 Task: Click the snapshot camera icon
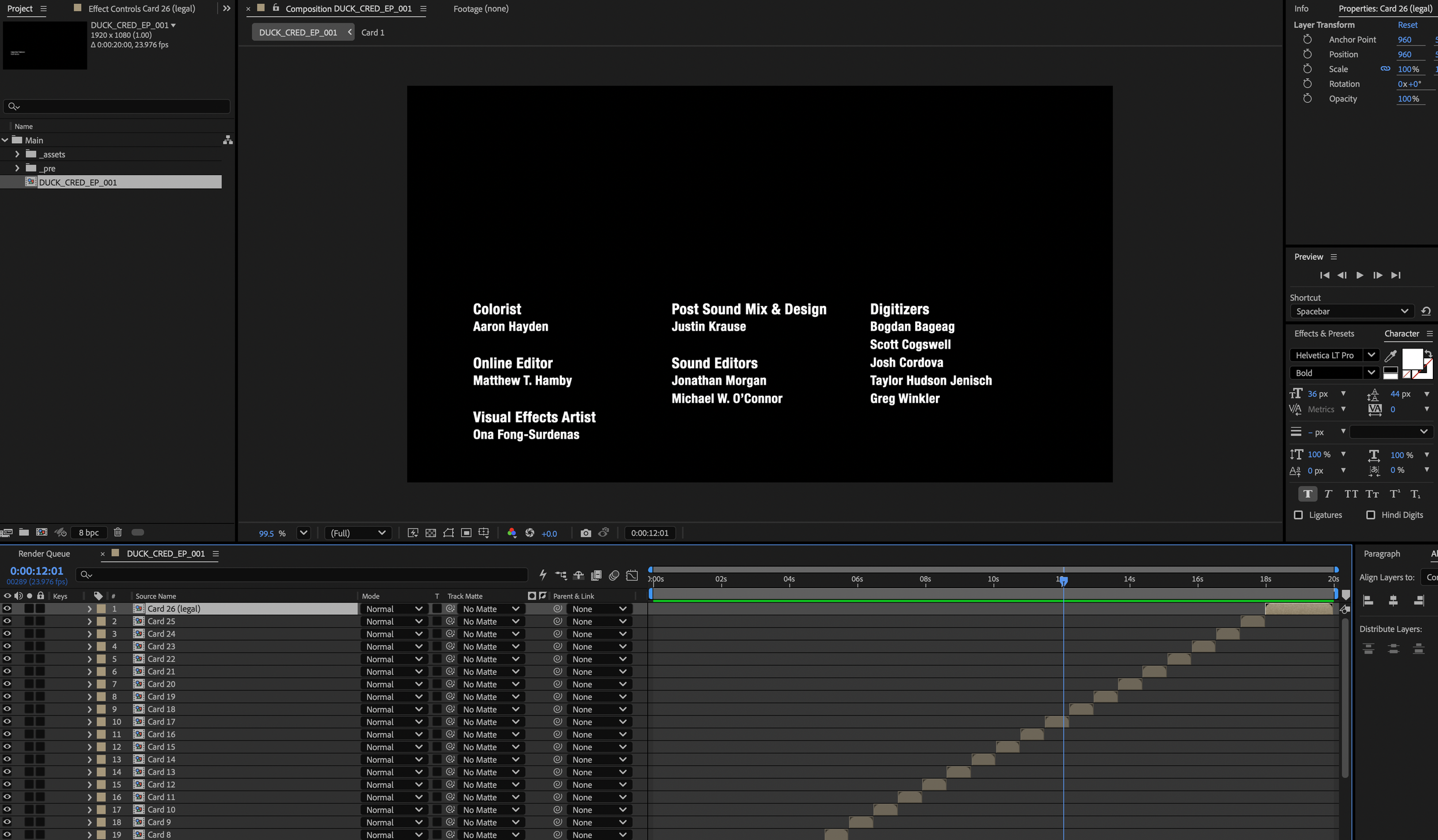coord(586,533)
